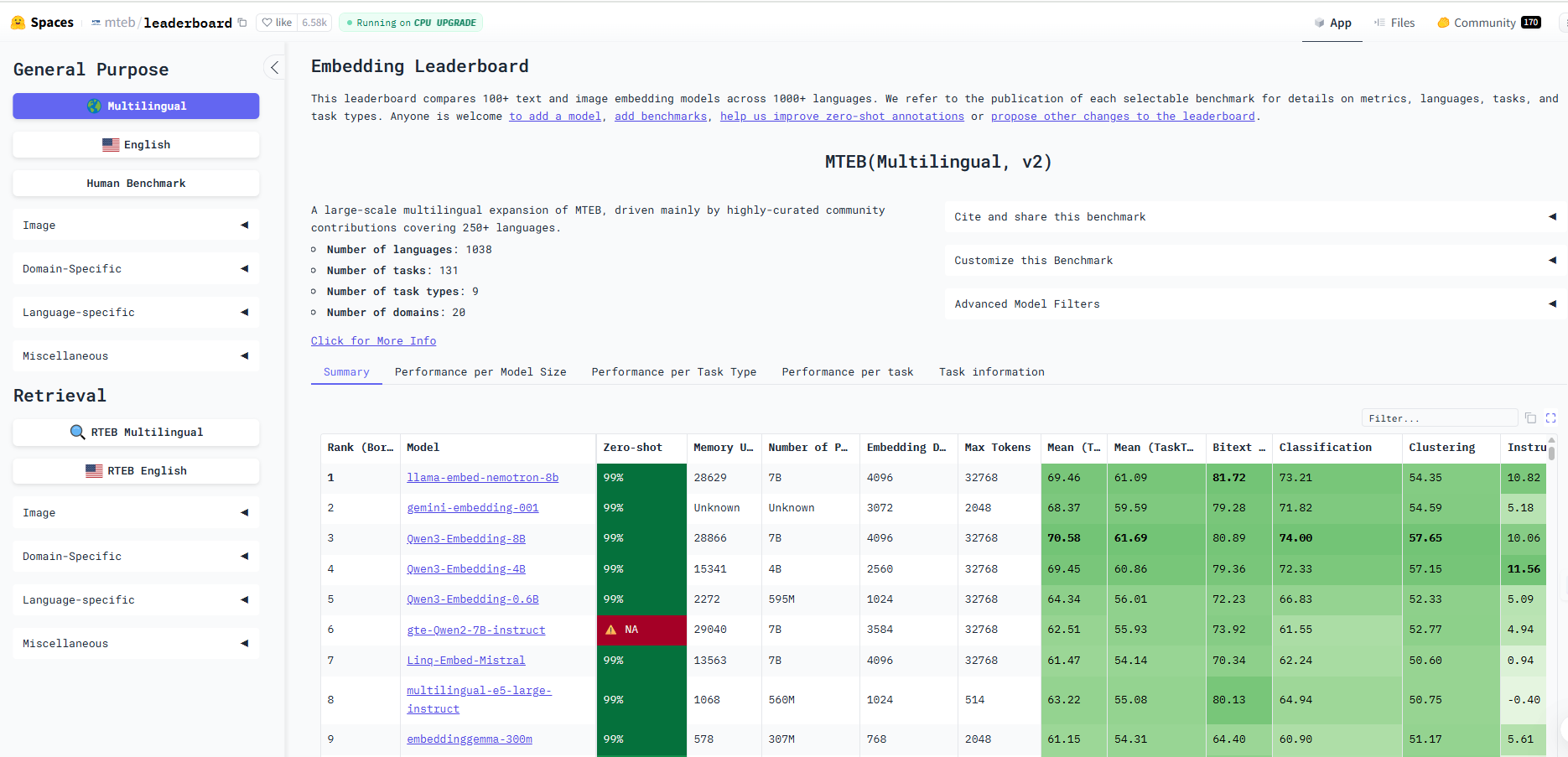Check the Running on CPU UPGRADE status badge
Screen dimensions: 1568x757
coord(410,22)
